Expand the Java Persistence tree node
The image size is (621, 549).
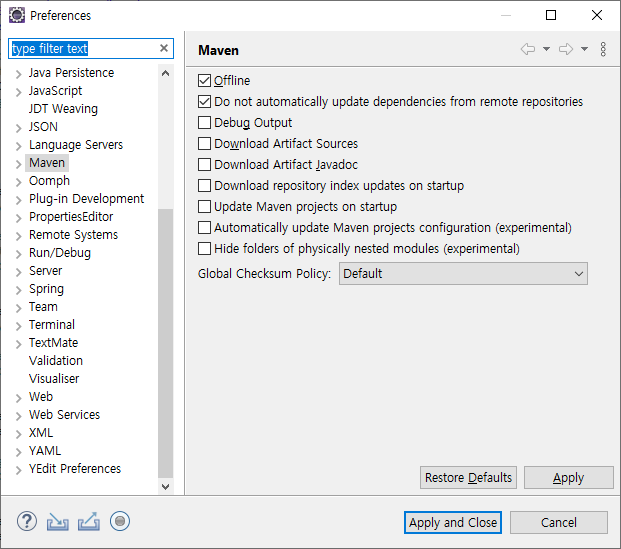(18, 74)
